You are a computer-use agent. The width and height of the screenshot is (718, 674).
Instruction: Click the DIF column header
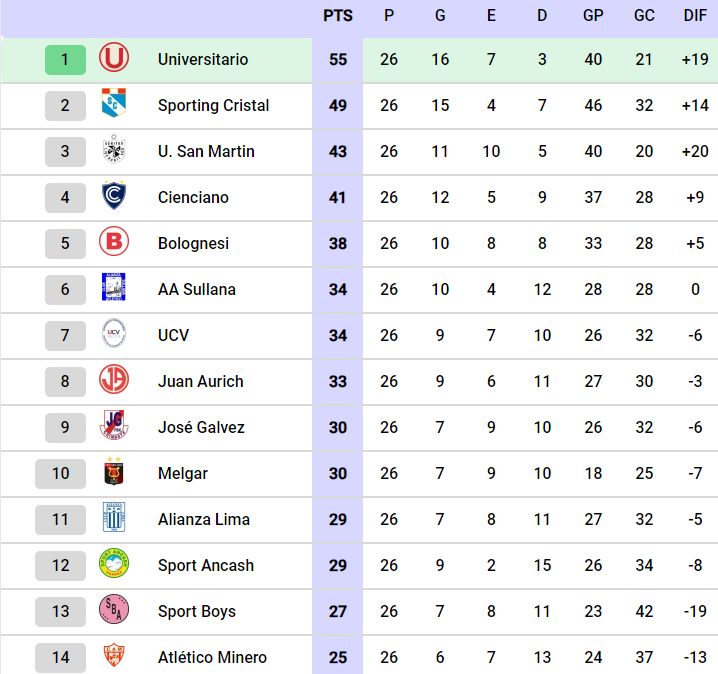click(x=695, y=16)
